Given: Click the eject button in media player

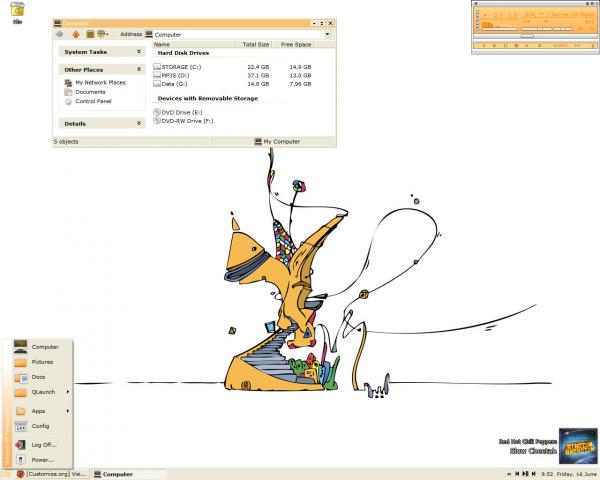Looking at the screenshot, I should 540,45.
